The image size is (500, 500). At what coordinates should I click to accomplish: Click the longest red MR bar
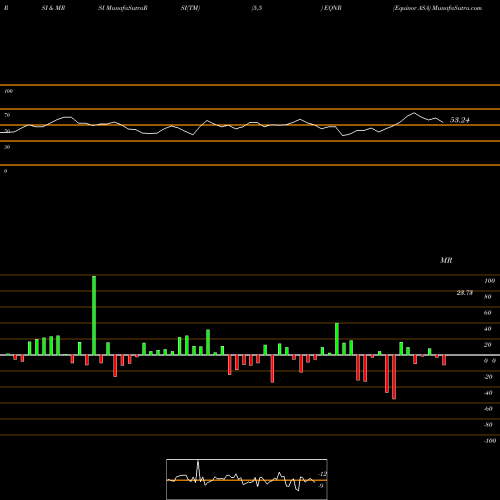pyautogui.click(x=394, y=377)
